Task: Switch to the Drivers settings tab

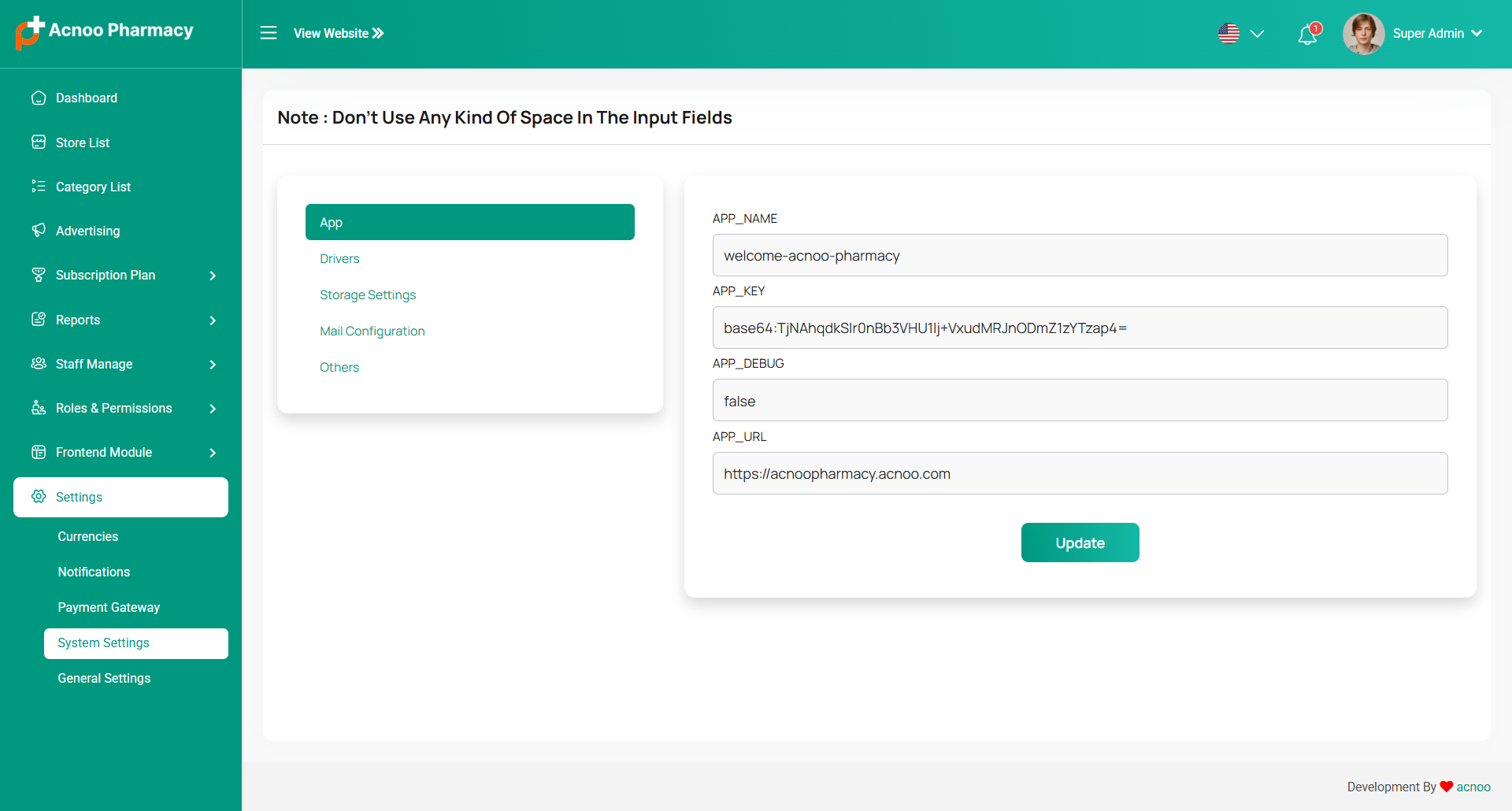Action: [339, 259]
